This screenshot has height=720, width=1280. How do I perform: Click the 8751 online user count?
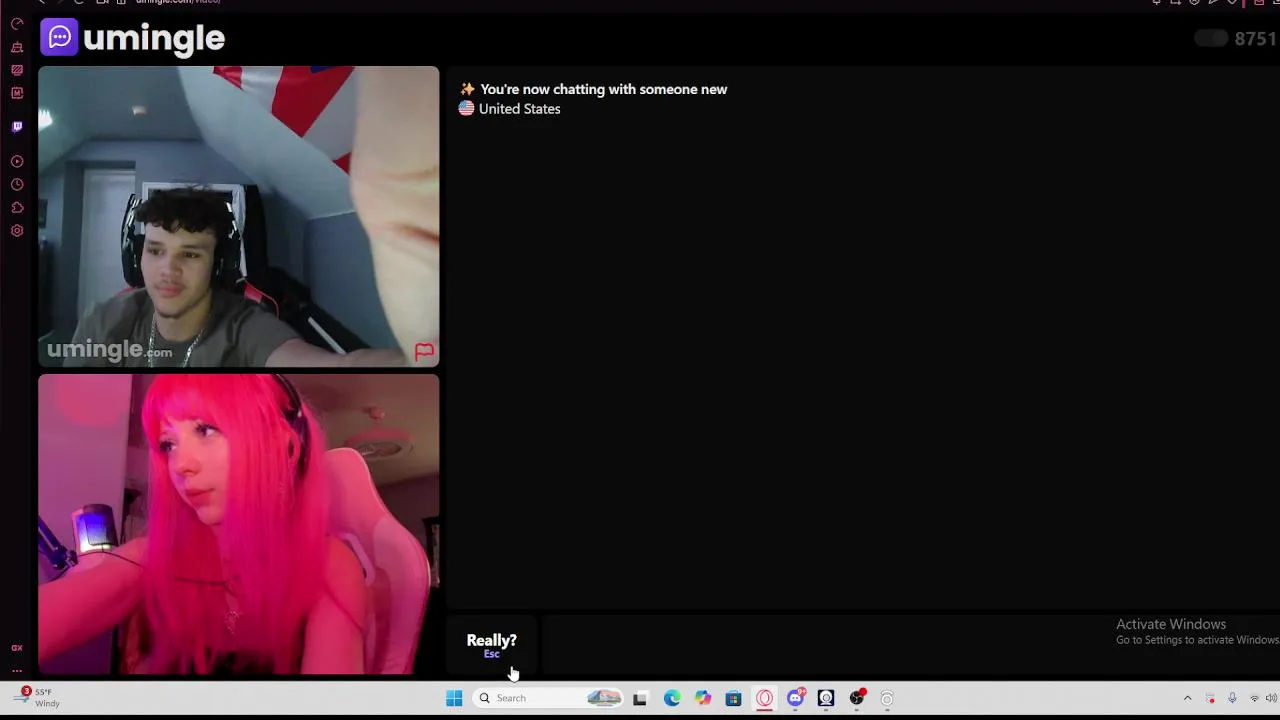tap(1255, 39)
